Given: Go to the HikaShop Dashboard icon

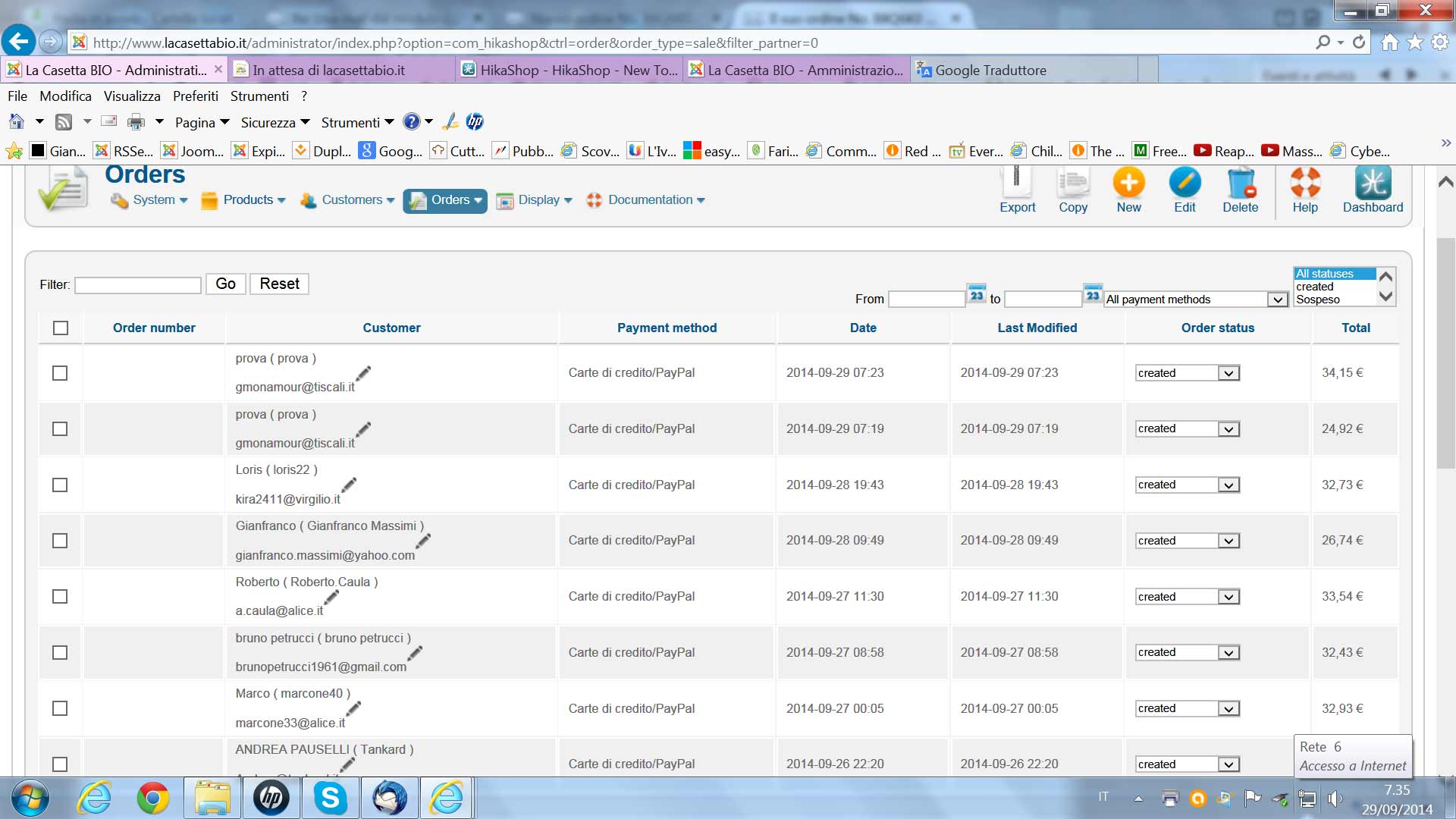Looking at the screenshot, I should (x=1373, y=184).
